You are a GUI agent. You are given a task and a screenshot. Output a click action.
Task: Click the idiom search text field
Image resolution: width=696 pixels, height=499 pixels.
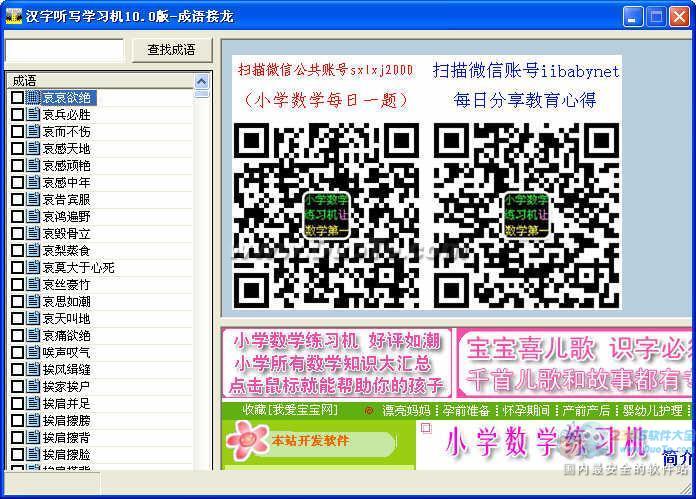pos(64,50)
